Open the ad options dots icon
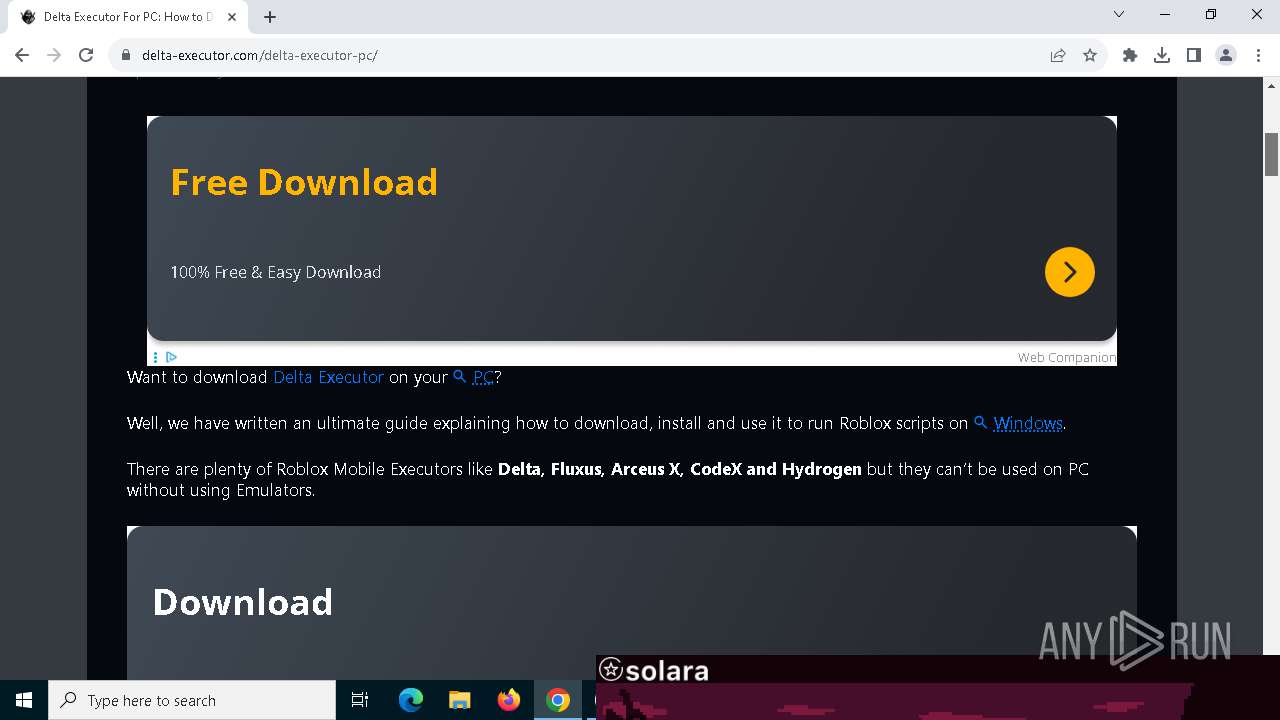Image resolution: width=1280 pixels, height=720 pixels. pos(156,357)
